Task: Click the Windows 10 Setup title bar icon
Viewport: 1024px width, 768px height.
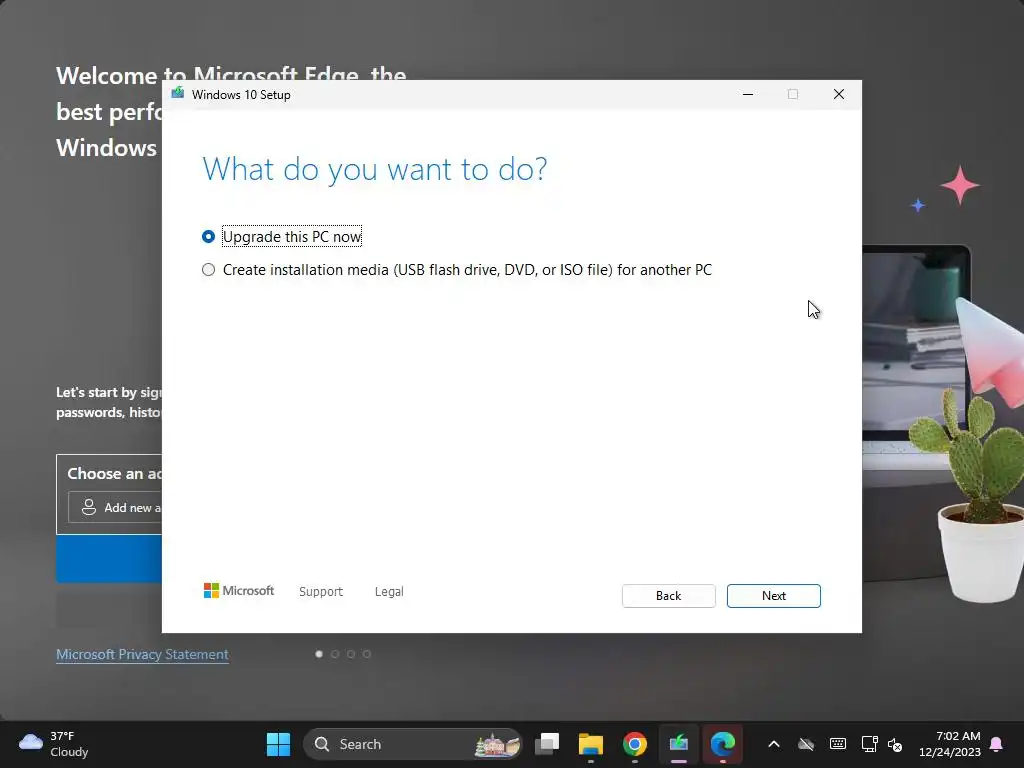Action: [x=178, y=94]
